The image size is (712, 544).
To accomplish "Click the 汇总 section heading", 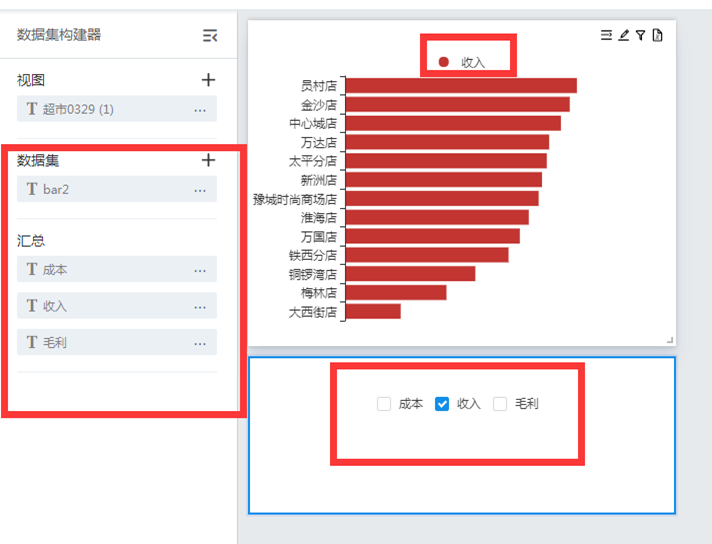I will click(x=31, y=240).
